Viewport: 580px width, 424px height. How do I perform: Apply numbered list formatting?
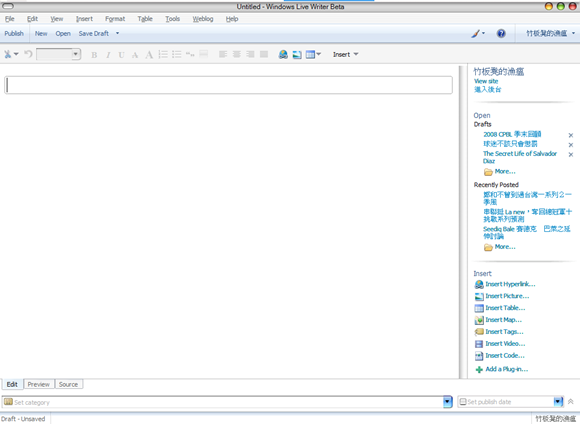pos(163,54)
